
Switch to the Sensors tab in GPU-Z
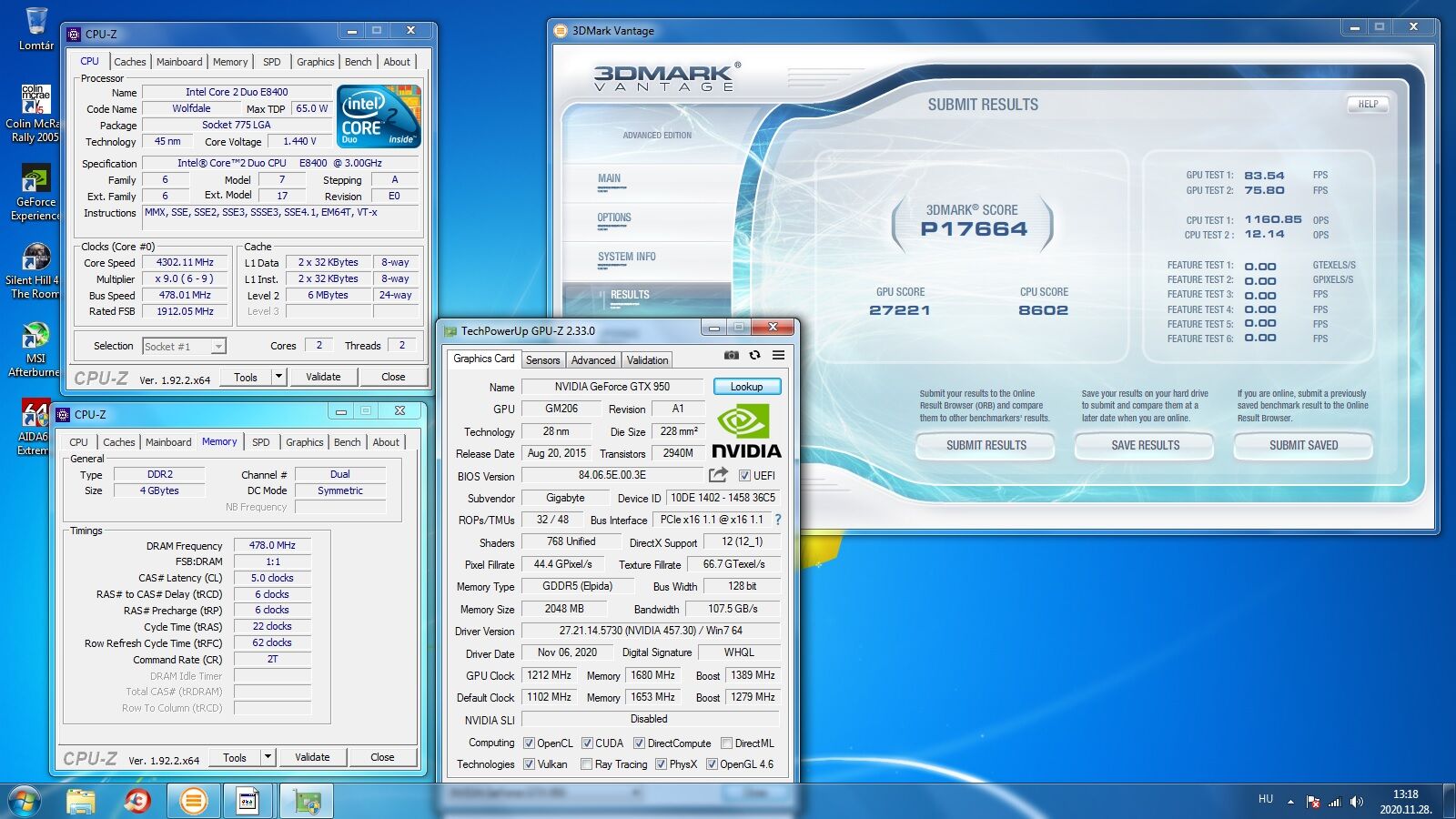(542, 360)
